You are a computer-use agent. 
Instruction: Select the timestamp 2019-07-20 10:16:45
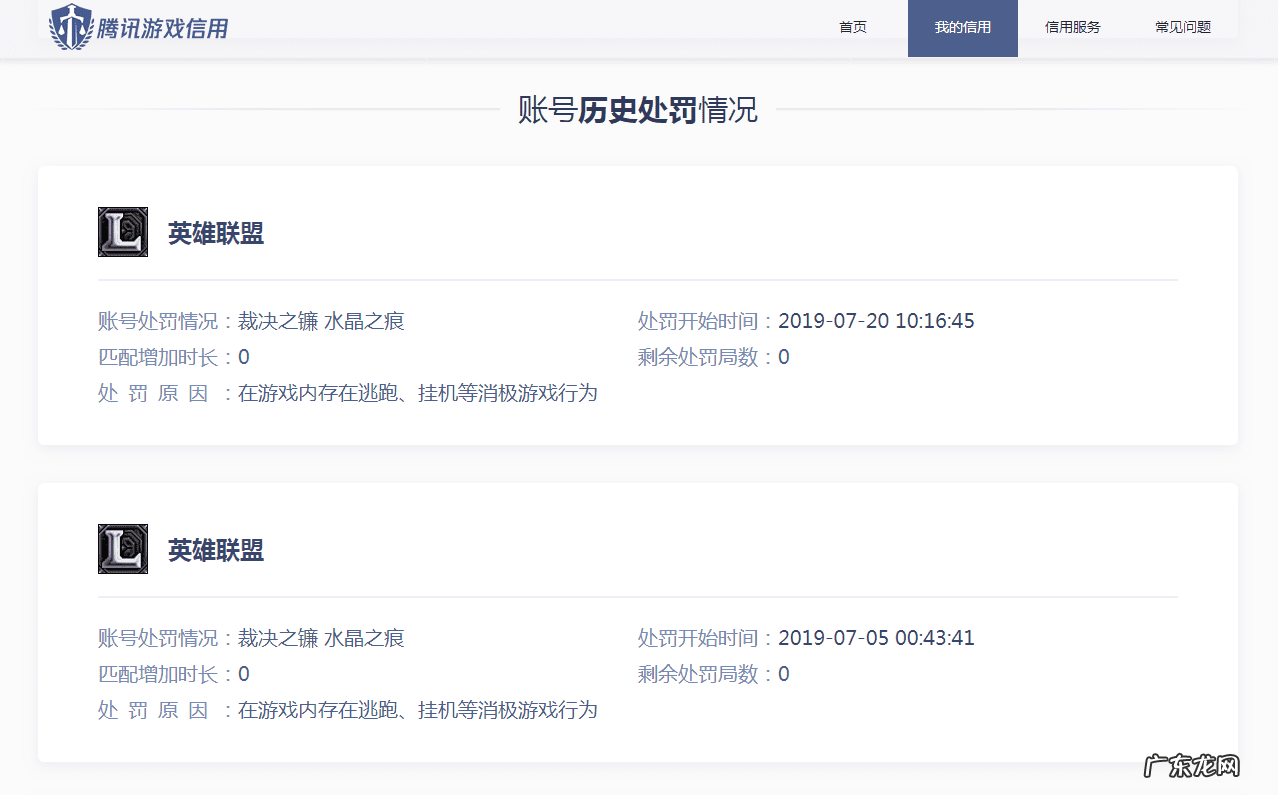(x=876, y=320)
